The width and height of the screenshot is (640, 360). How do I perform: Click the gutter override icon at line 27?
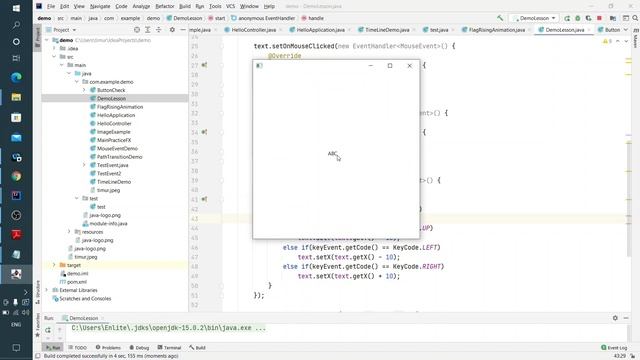click(x=204, y=65)
